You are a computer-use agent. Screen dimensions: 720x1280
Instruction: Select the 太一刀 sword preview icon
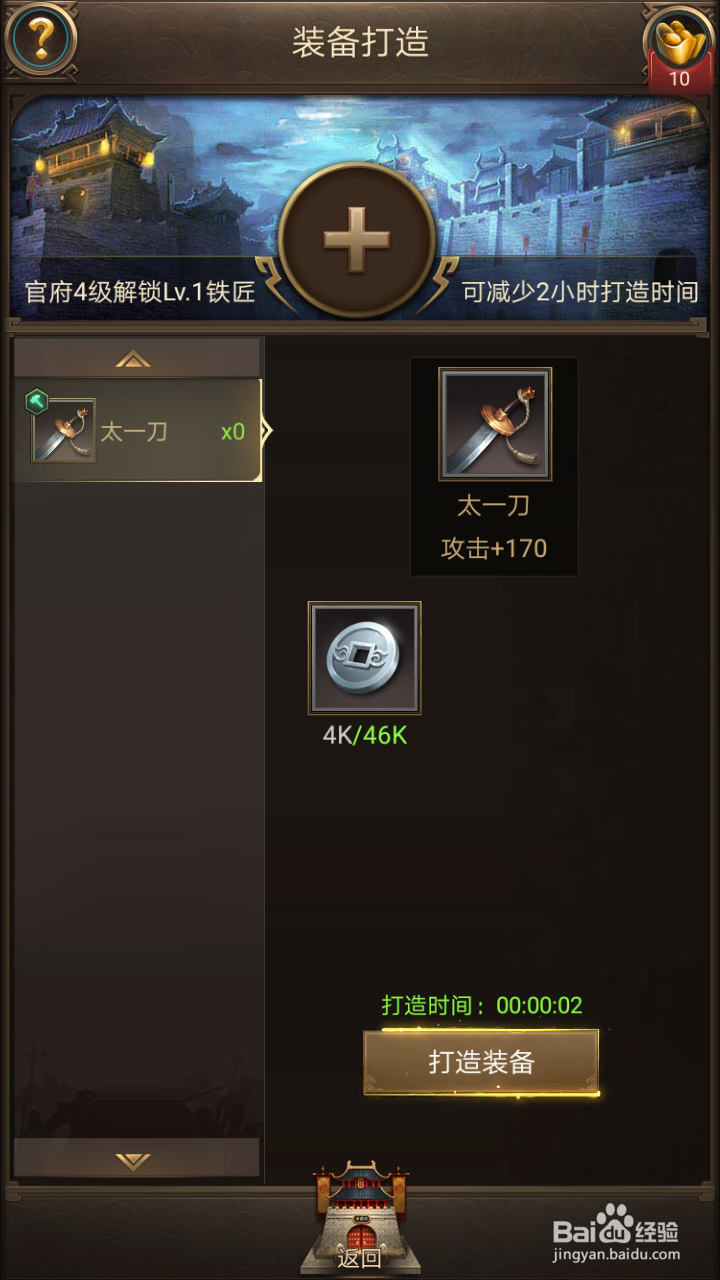click(x=493, y=424)
